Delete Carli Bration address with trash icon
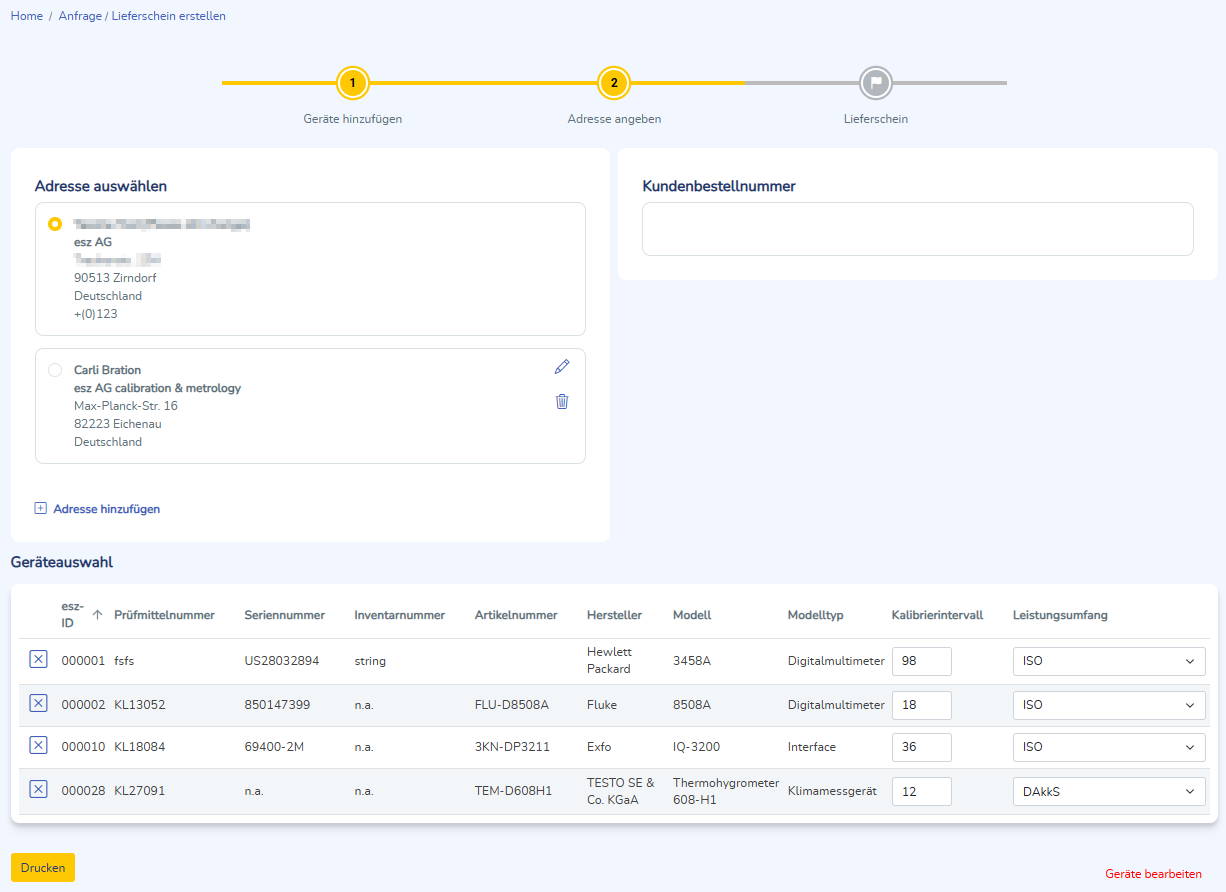This screenshot has height=892, width=1226. click(561, 402)
